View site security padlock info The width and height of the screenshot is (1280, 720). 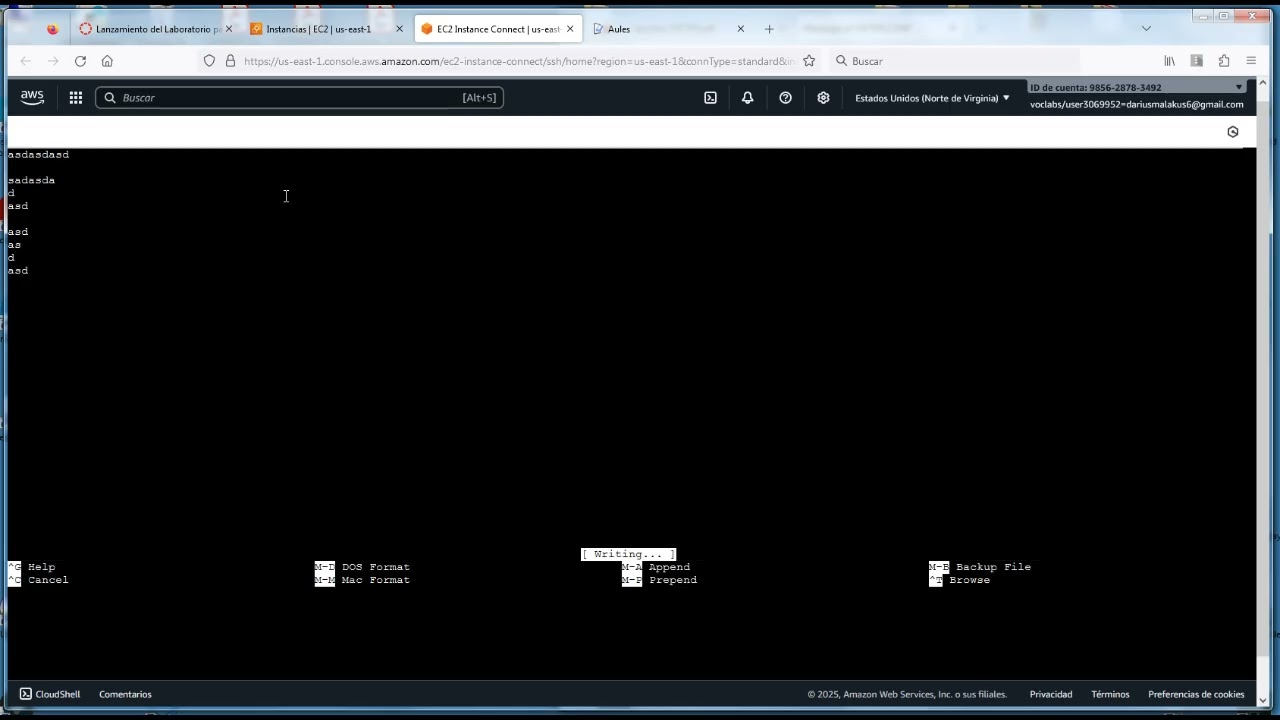tap(230, 61)
